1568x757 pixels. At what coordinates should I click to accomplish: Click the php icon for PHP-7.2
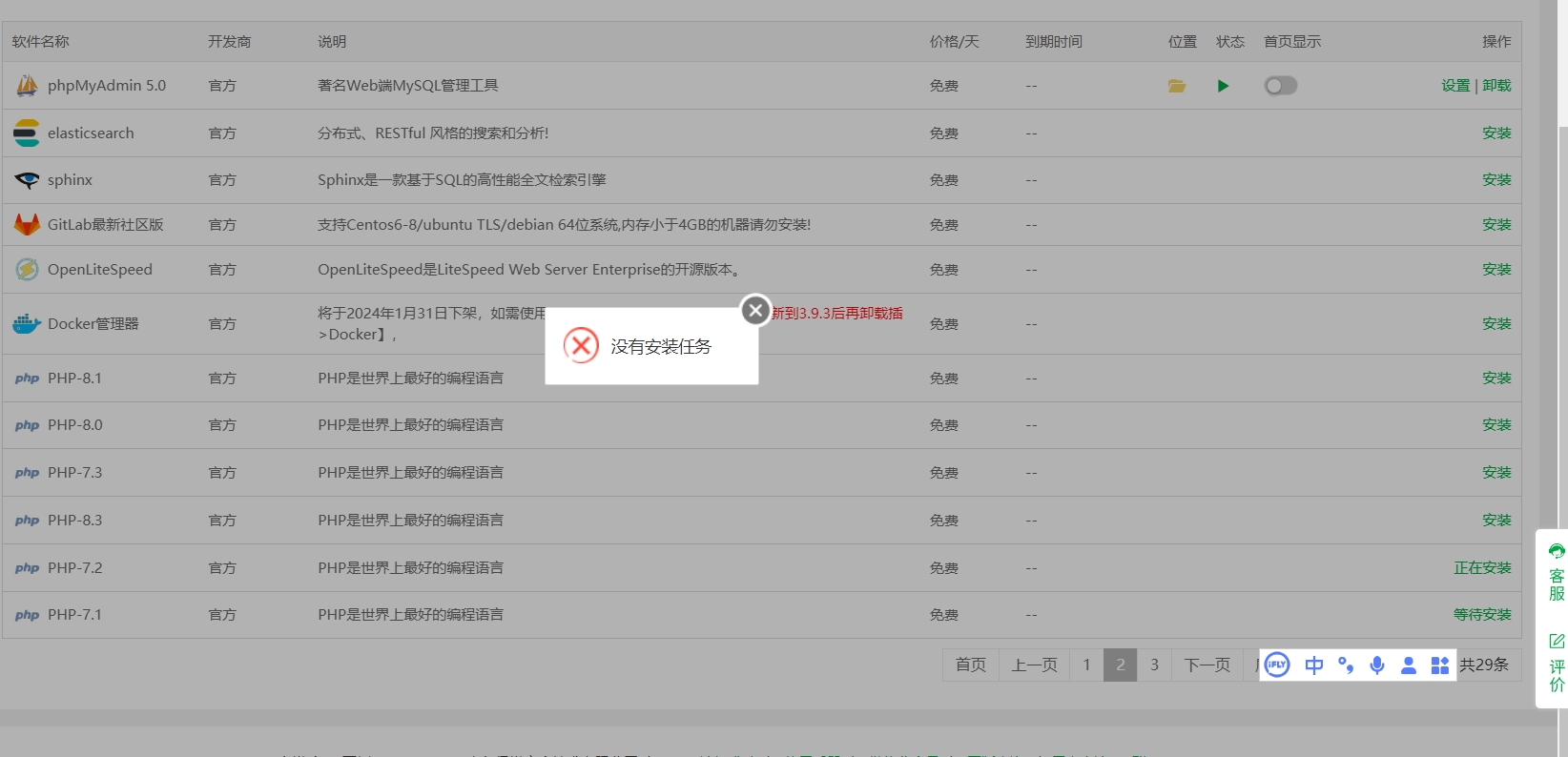[27, 568]
